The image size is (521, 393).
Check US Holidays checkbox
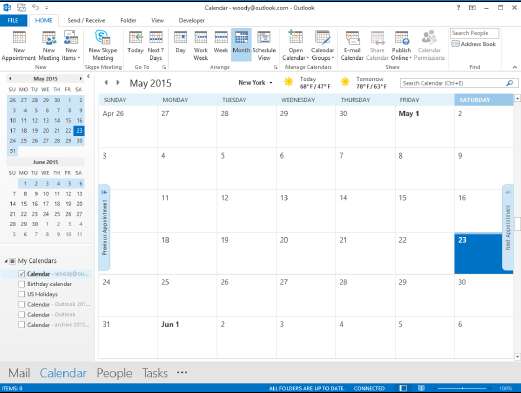point(22,294)
